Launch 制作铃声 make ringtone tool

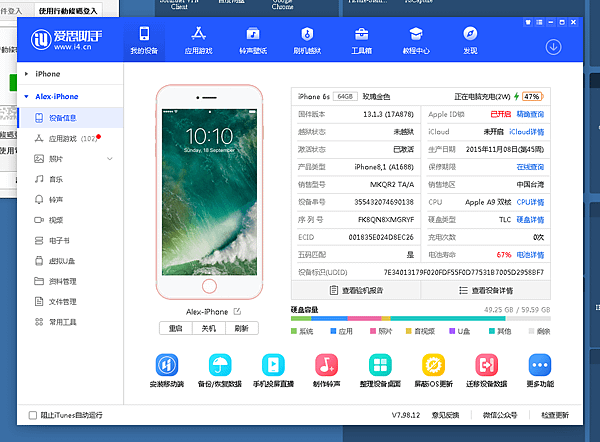pyautogui.click(x=326, y=370)
